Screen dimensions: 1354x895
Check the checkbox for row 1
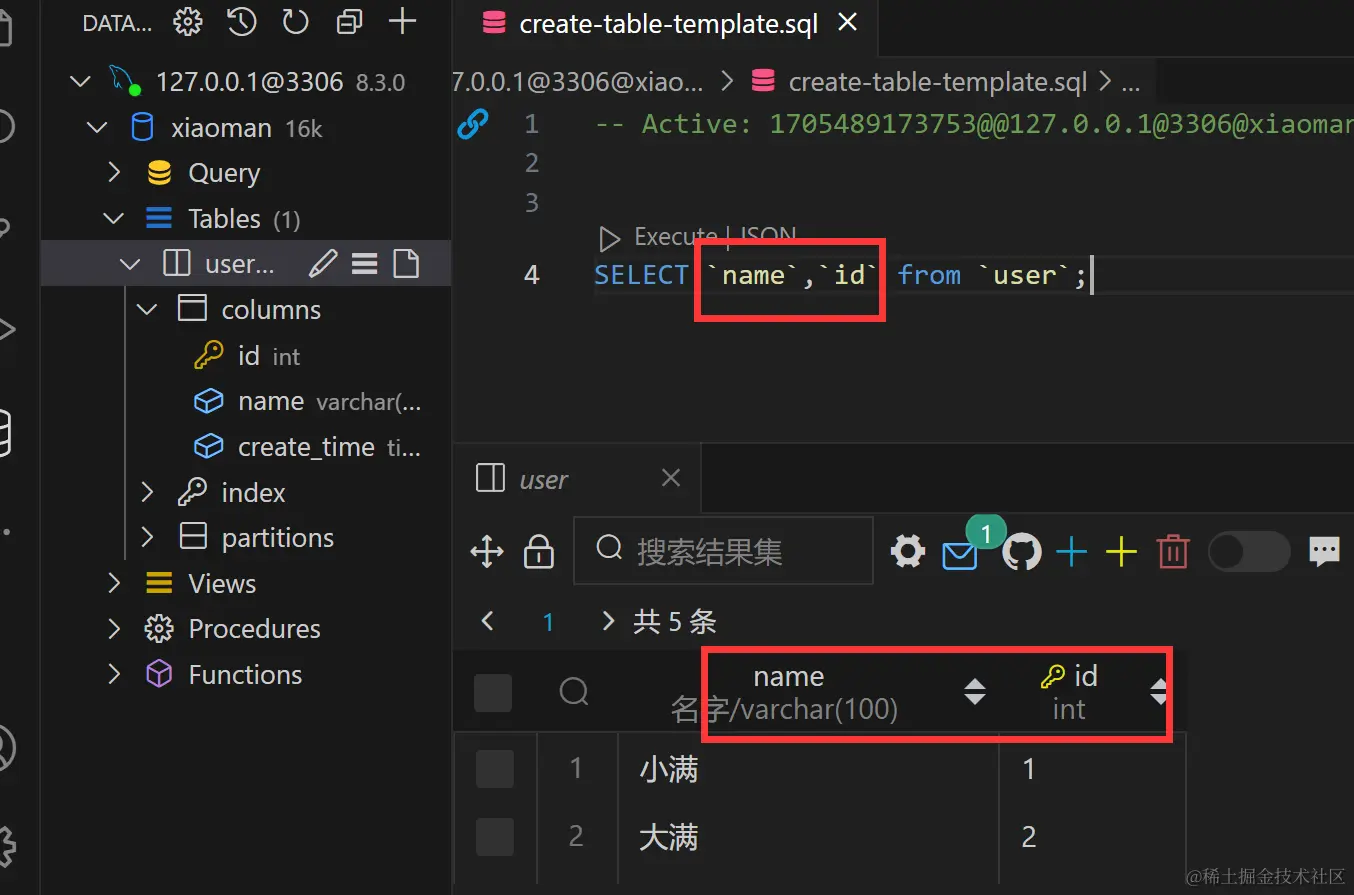click(x=495, y=769)
